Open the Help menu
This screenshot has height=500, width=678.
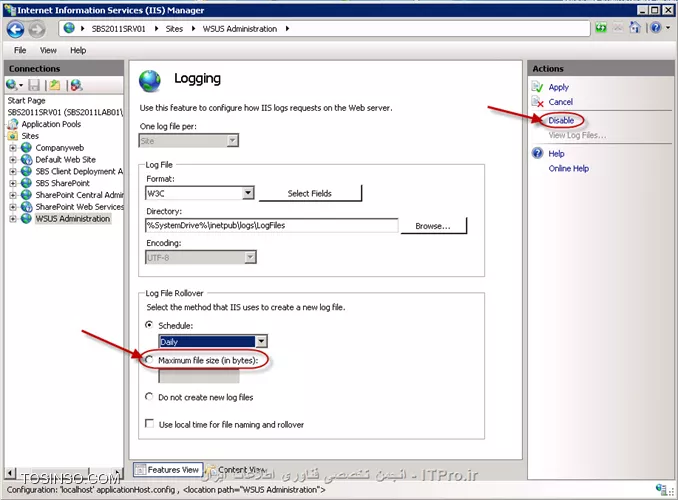pyautogui.click(x=78, y=51)
